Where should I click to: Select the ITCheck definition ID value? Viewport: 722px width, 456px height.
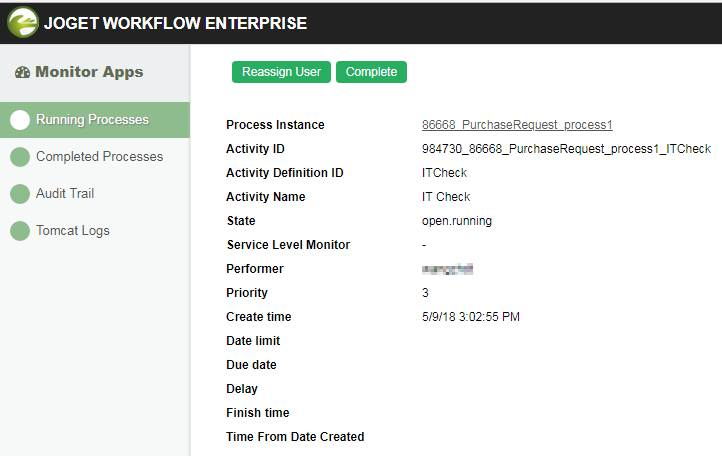tap(444, 173)
